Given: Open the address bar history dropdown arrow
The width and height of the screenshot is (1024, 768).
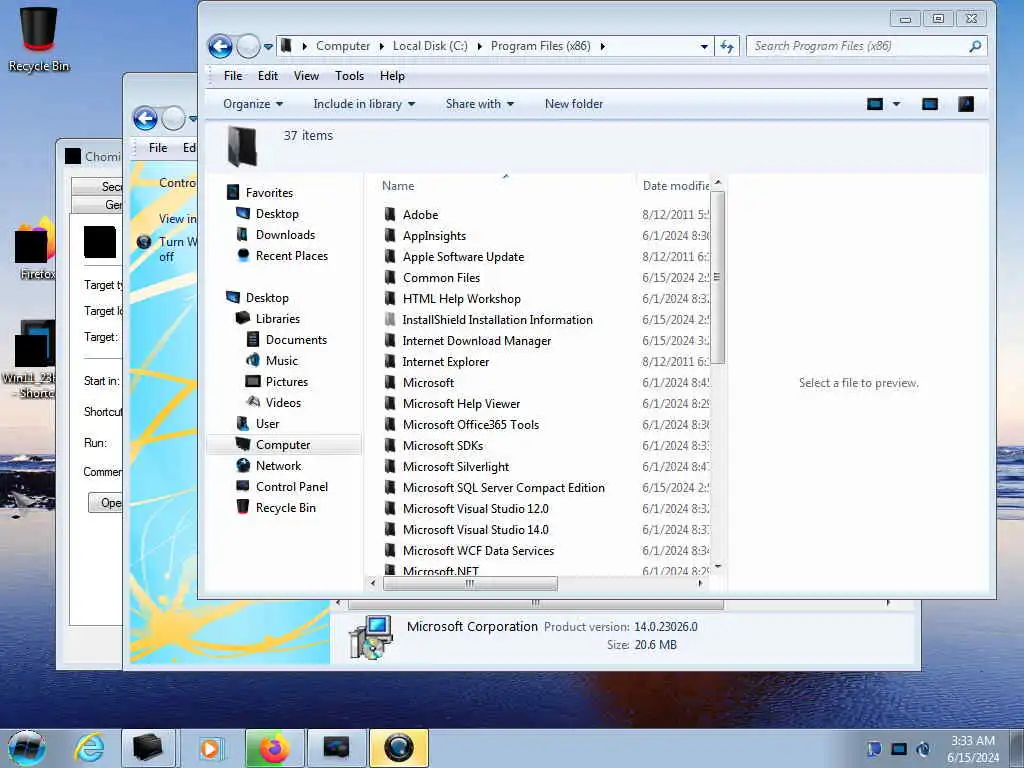Looking at the screenshot, I should (704, 46).
